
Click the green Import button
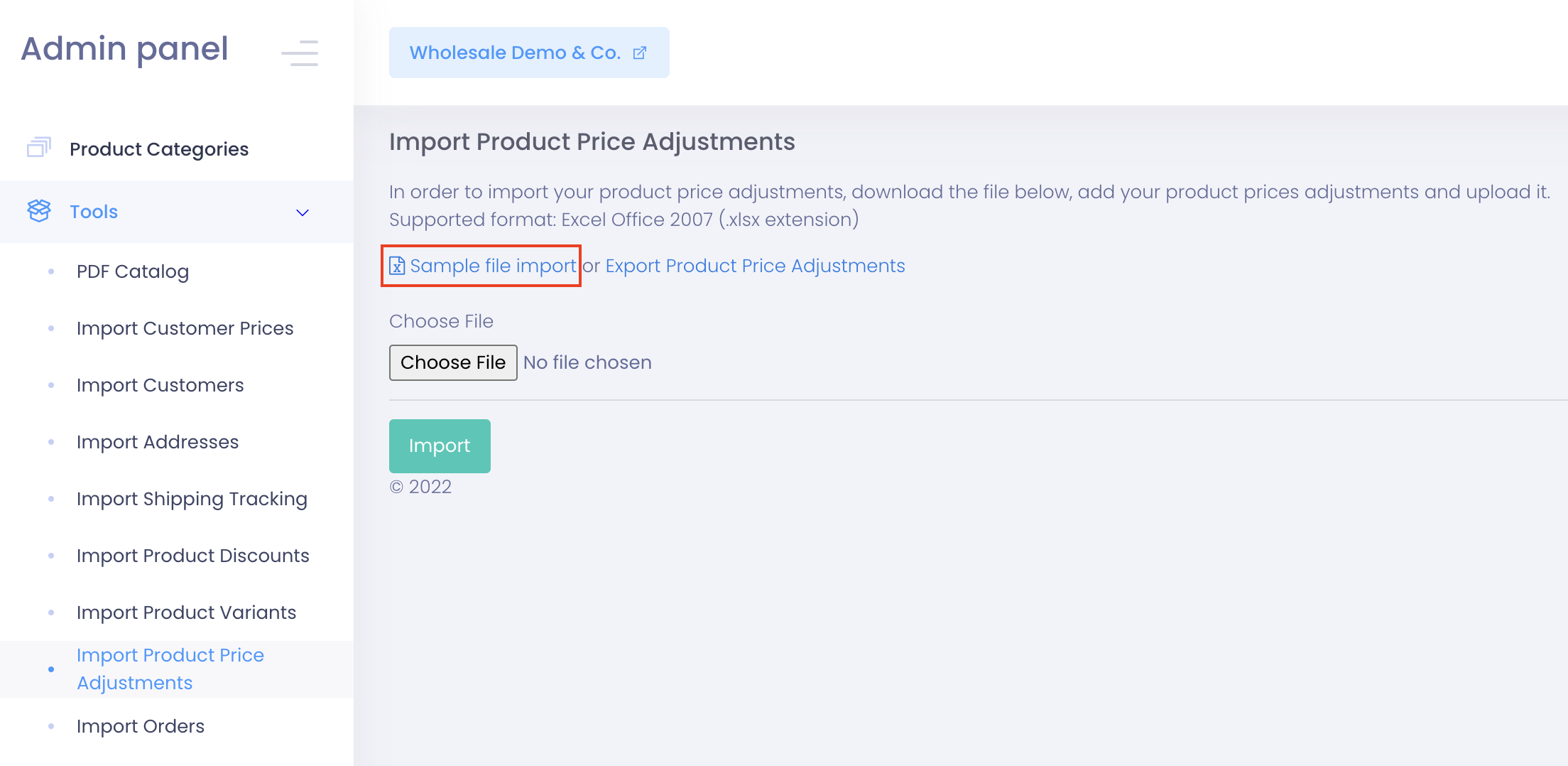pos(440,446)
